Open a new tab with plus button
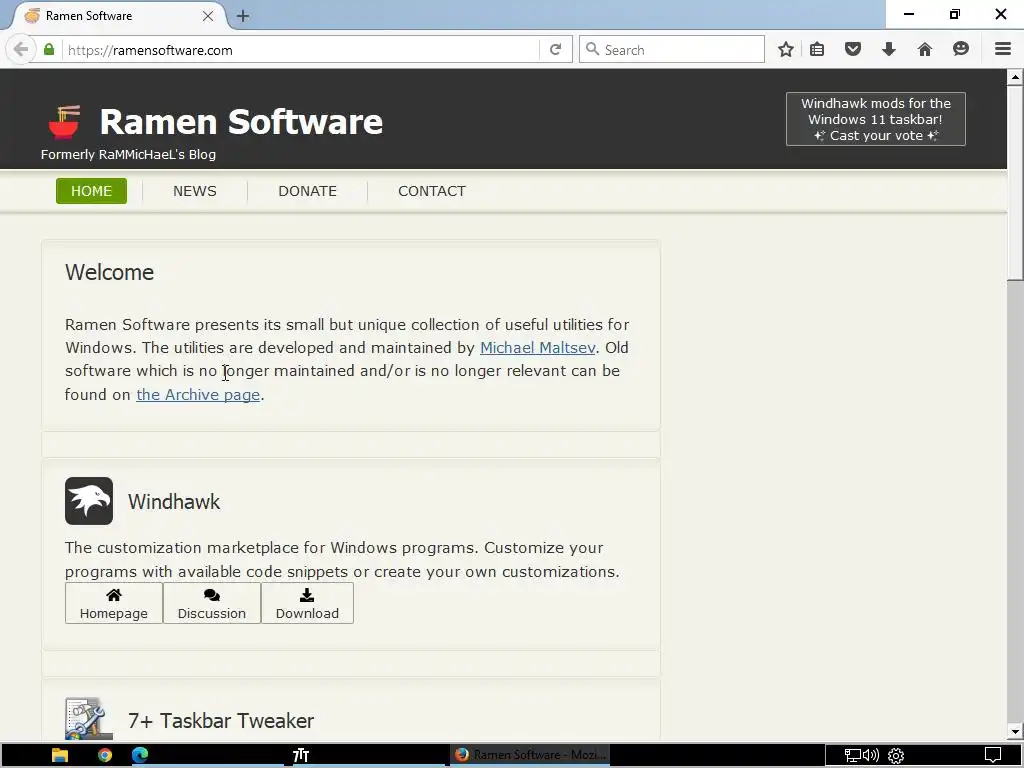 [243, 16]
